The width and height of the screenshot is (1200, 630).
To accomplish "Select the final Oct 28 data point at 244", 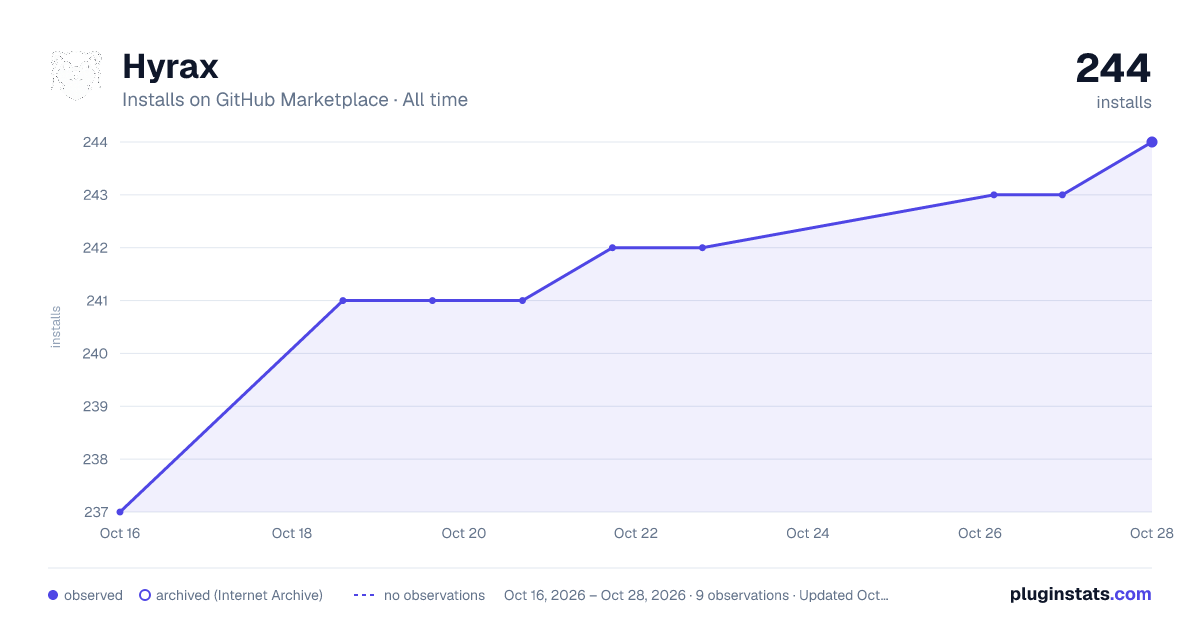I will point(1152,142).
